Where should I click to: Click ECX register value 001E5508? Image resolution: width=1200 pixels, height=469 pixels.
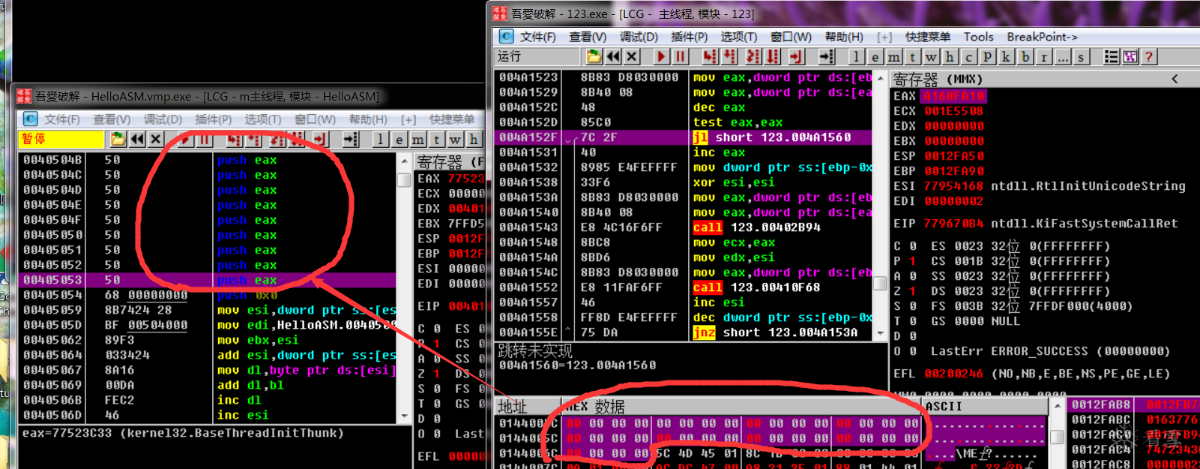(954, 111)
